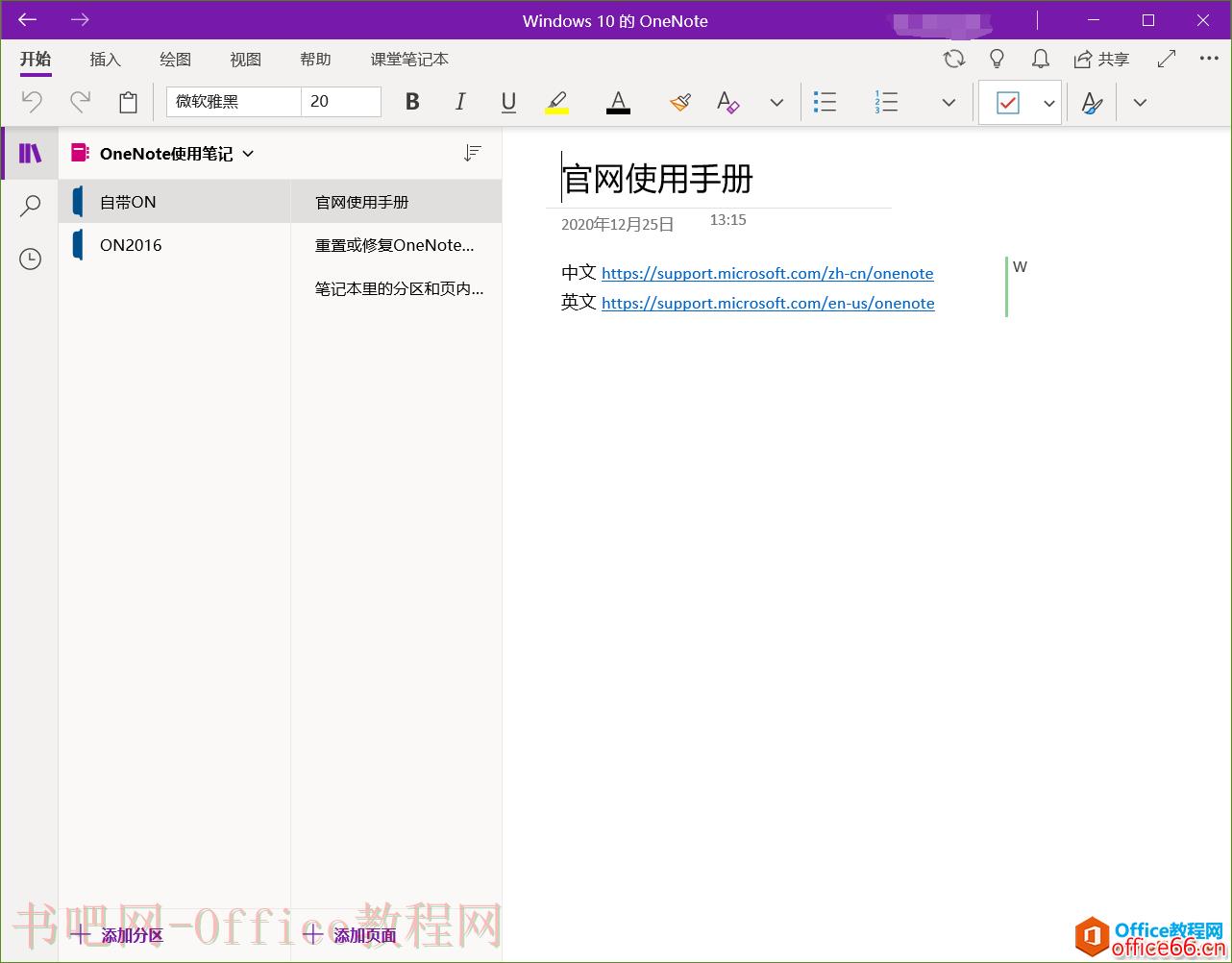Click the font name box 微软雅黑

coord(234,101)
